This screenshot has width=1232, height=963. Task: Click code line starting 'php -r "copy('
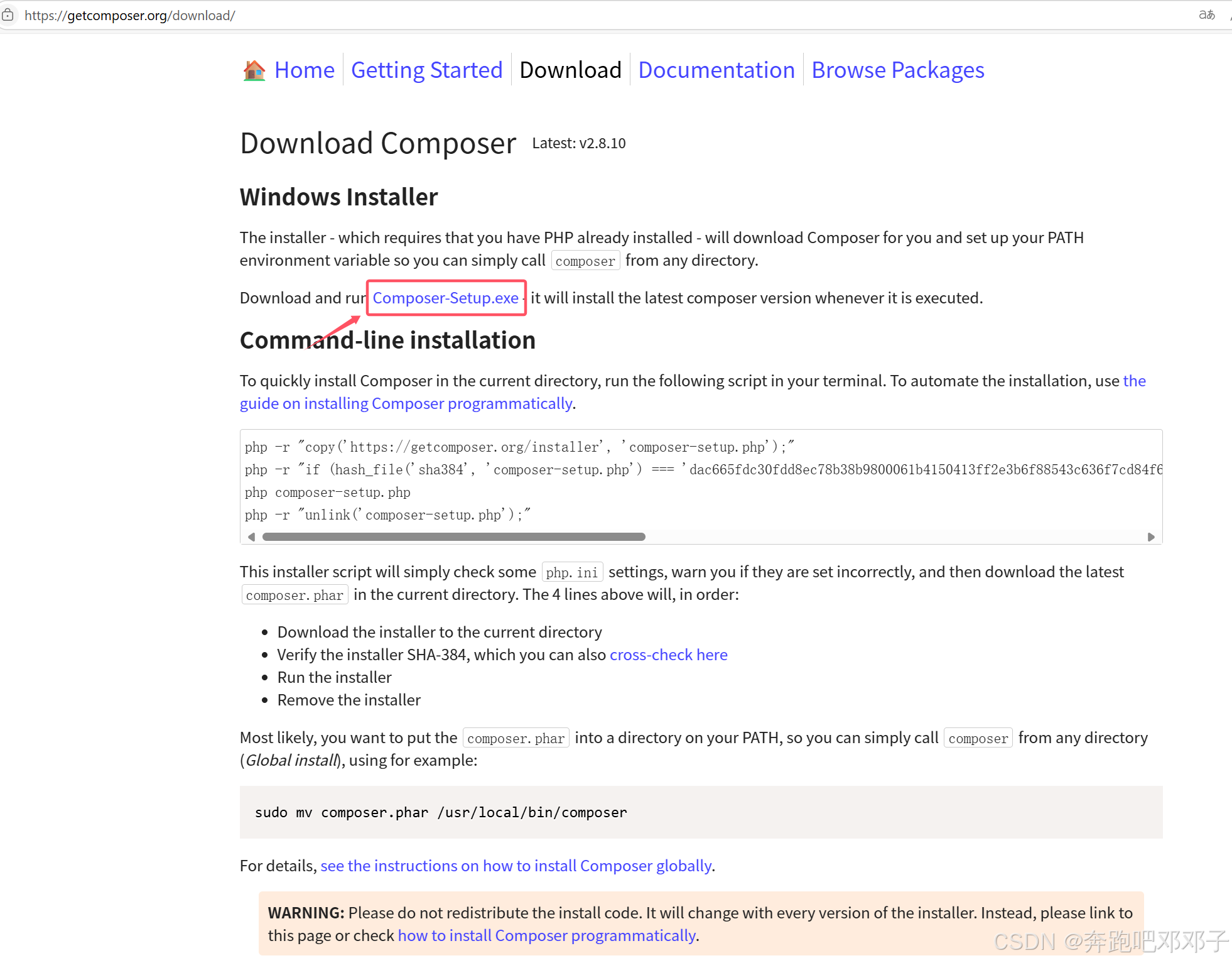click(x=520, y=447)
